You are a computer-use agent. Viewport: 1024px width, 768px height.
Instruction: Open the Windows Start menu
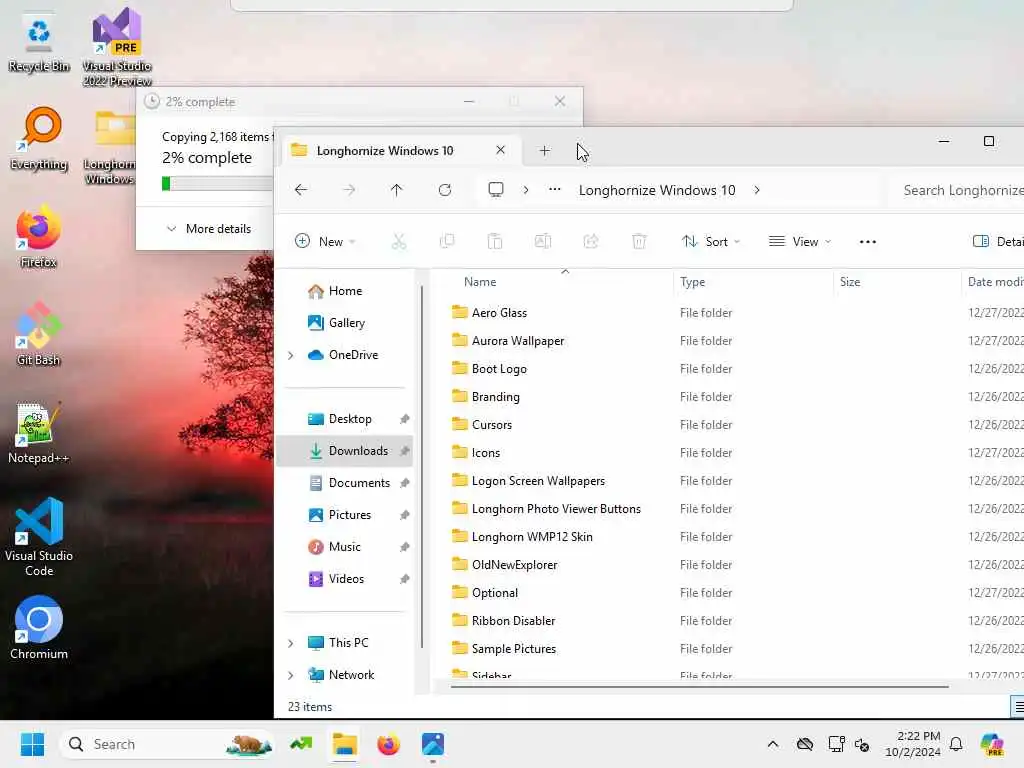tap(32, 744)
